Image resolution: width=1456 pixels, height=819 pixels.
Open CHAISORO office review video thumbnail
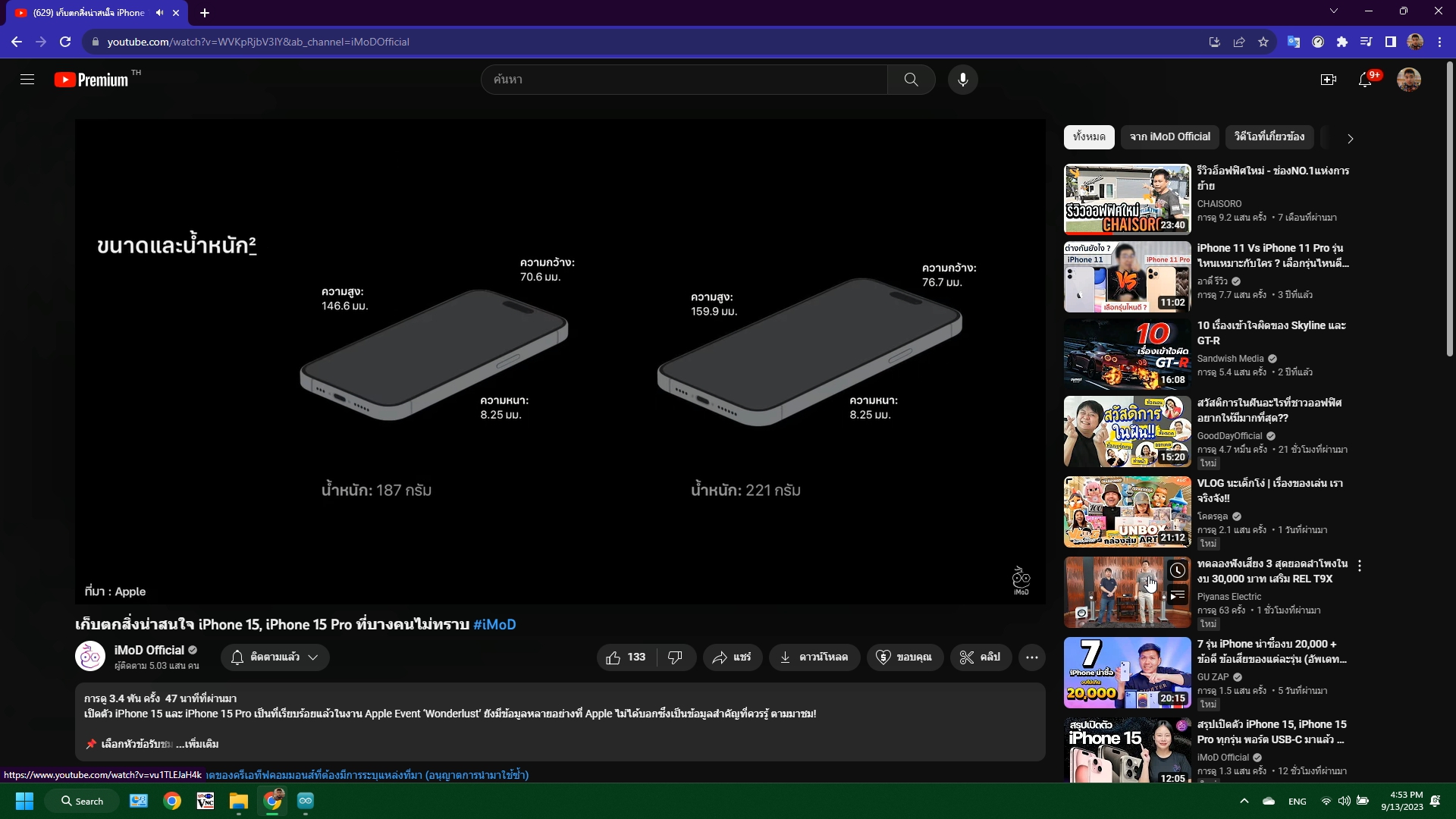[1127, 199]
